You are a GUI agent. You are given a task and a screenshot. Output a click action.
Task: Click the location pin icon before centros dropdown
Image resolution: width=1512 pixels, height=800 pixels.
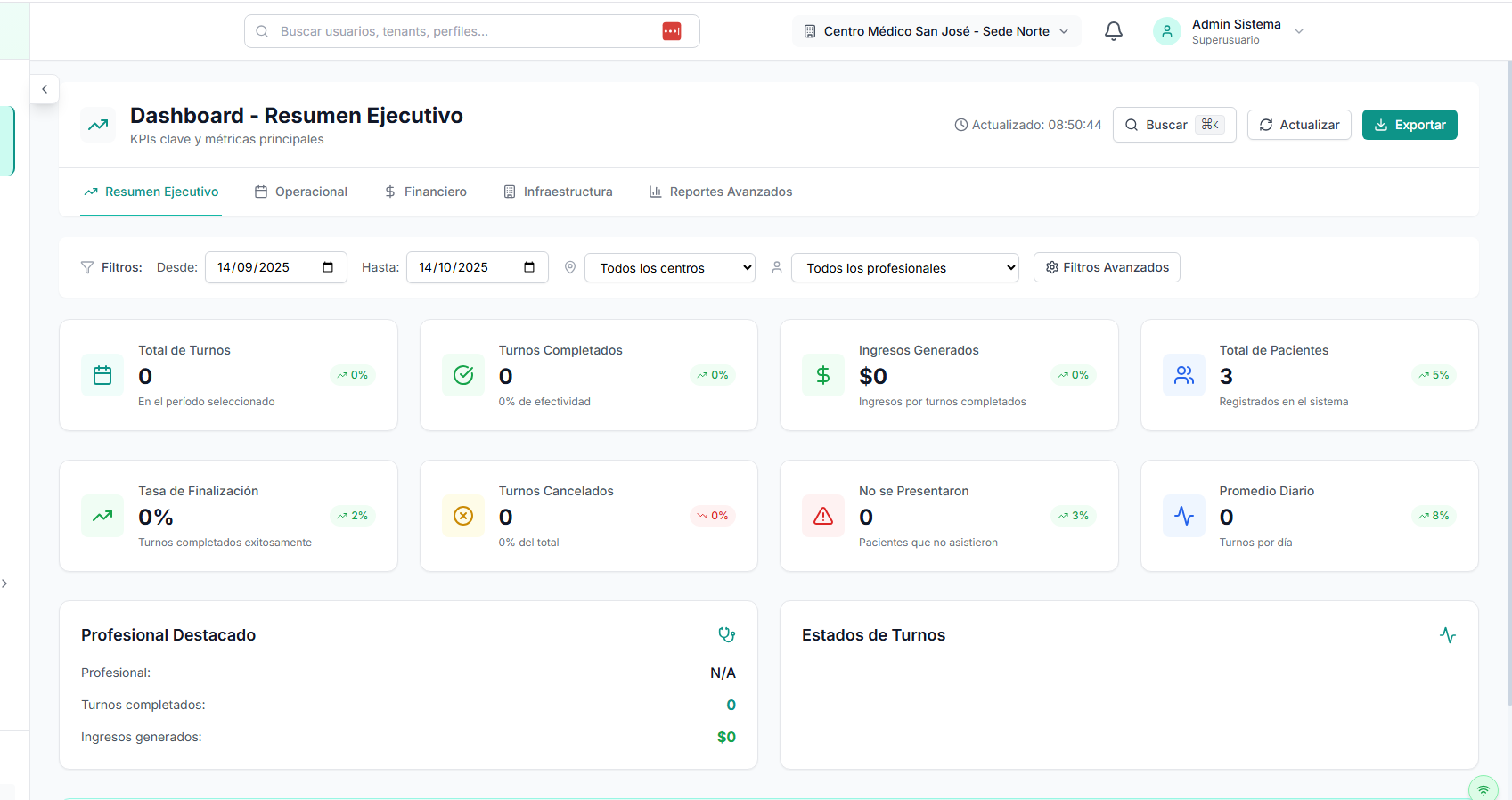point(570,267)
